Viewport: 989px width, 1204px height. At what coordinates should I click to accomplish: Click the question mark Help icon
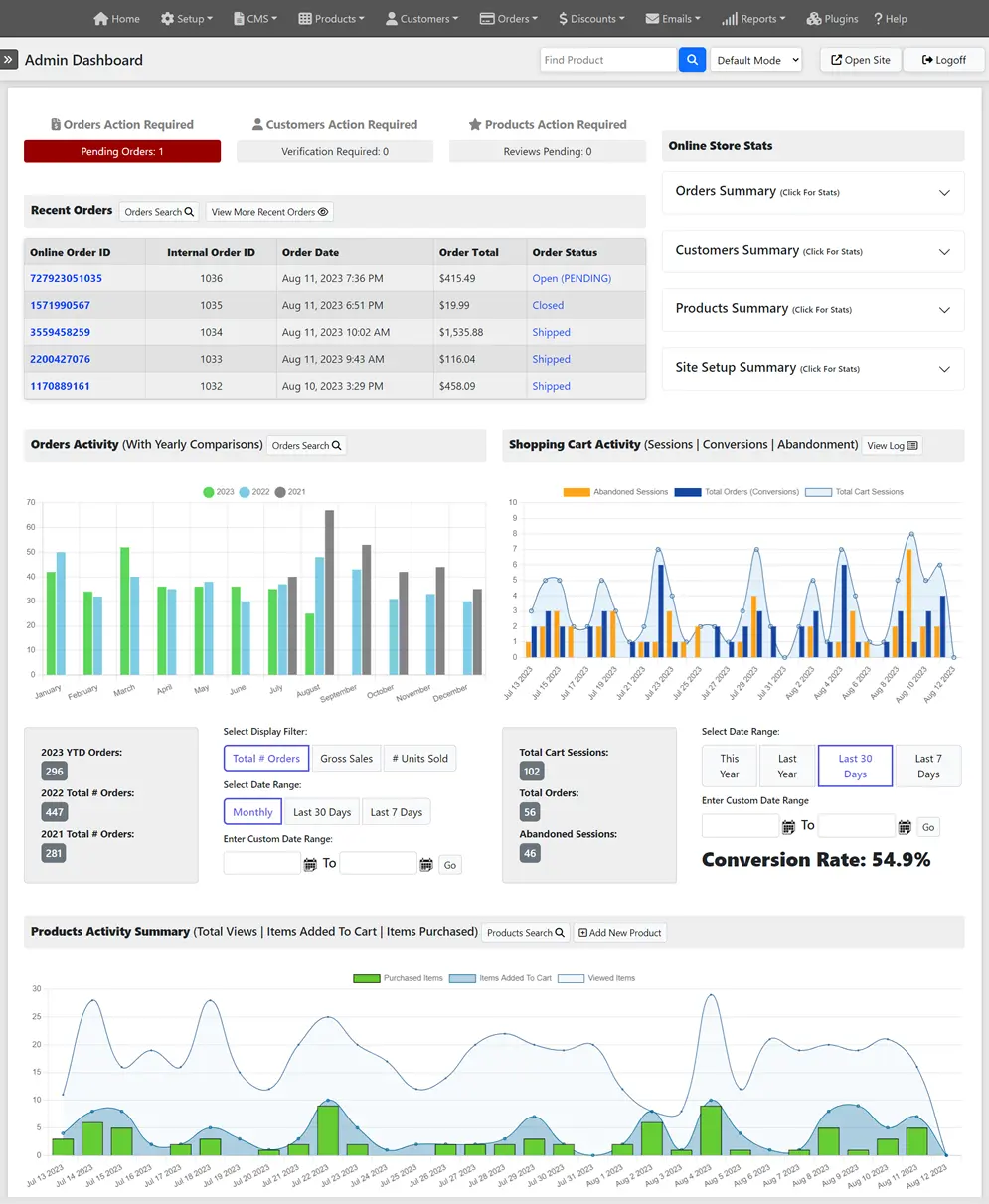click(x=878, y=19)
